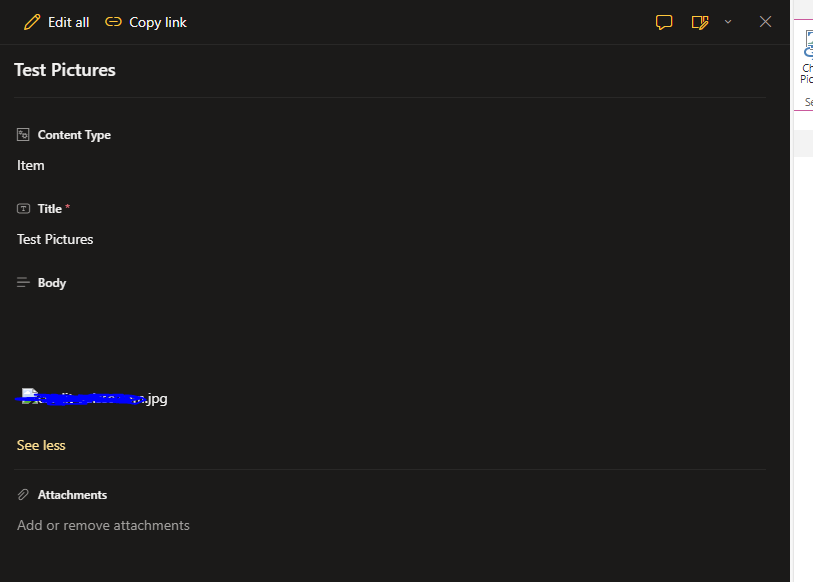Select the Test Pictures item heading
Viewport: 813px width, 582px height.
click(x=64, y=70)
